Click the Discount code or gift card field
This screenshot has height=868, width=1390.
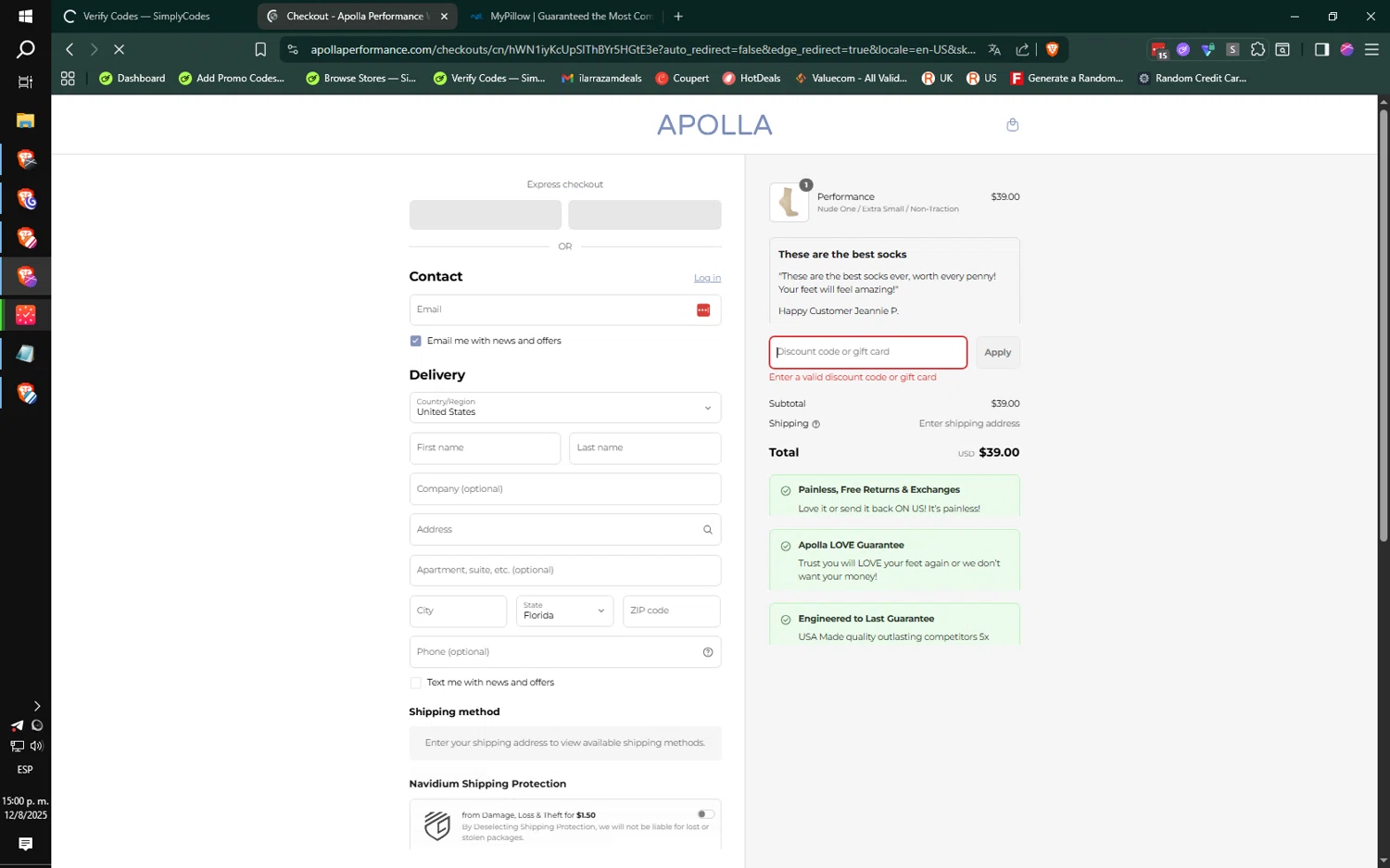point(868,353)
